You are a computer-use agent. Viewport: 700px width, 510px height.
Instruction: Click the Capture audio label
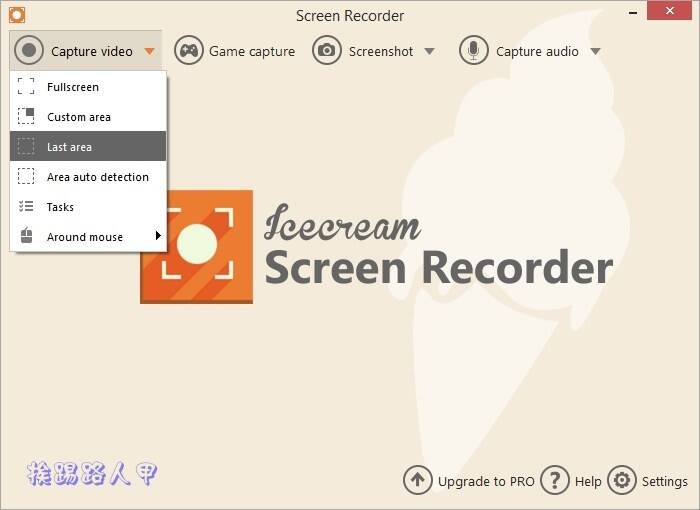coord(537,51)
